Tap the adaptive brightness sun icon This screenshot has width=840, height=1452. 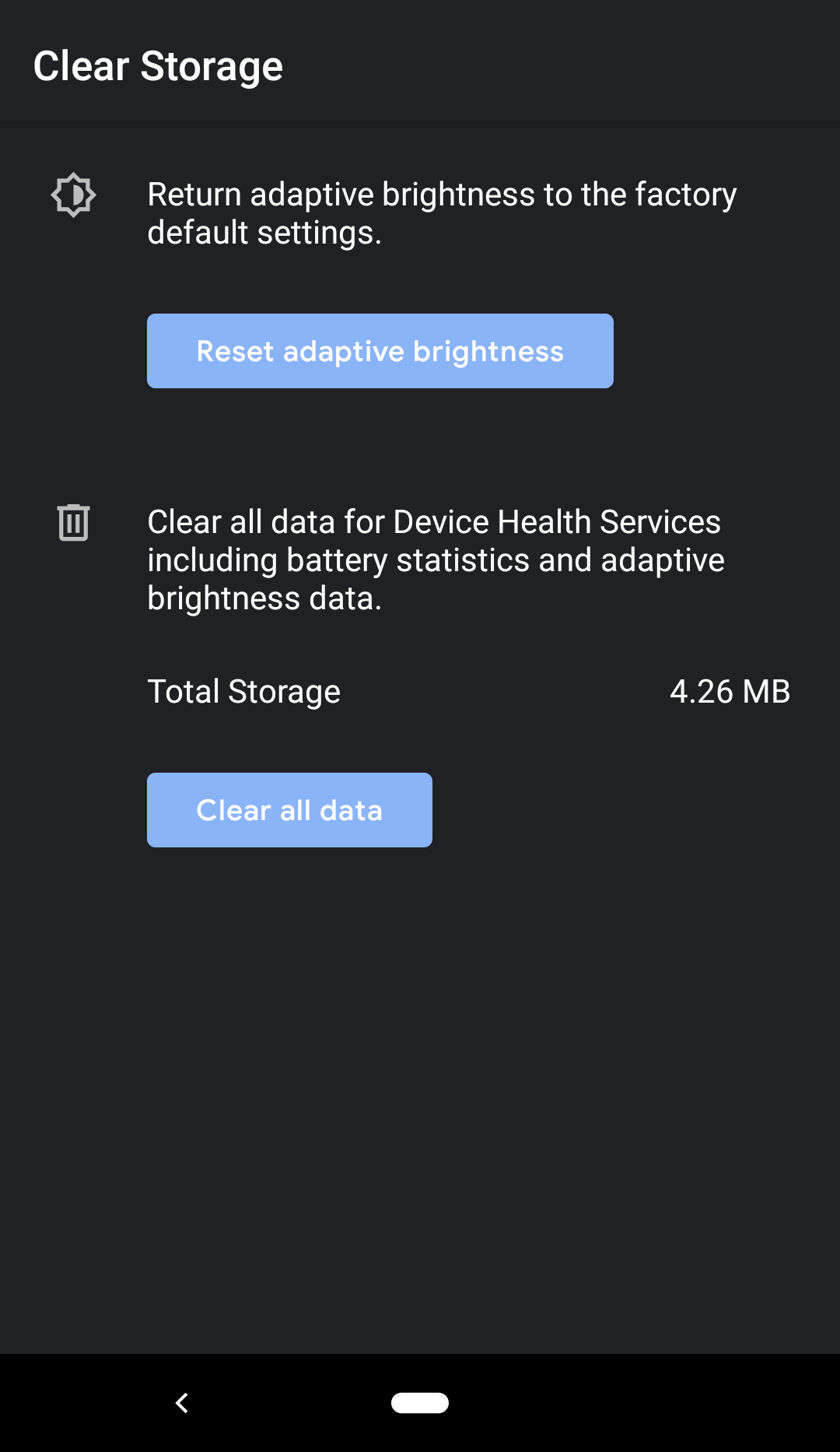(x=73, y=195)
